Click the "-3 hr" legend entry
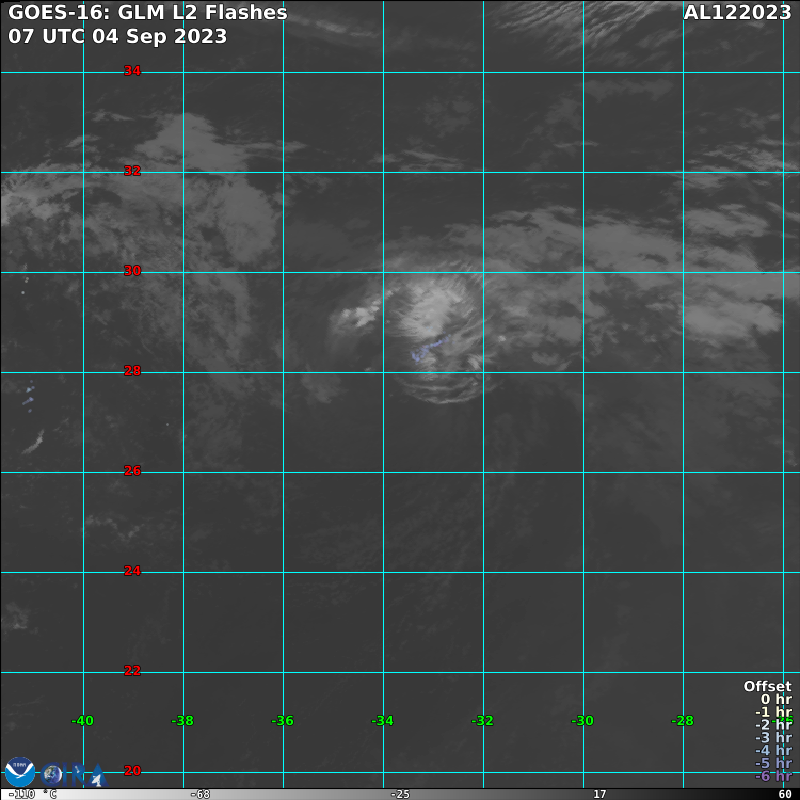800x800 pixels. click(773, 738)
